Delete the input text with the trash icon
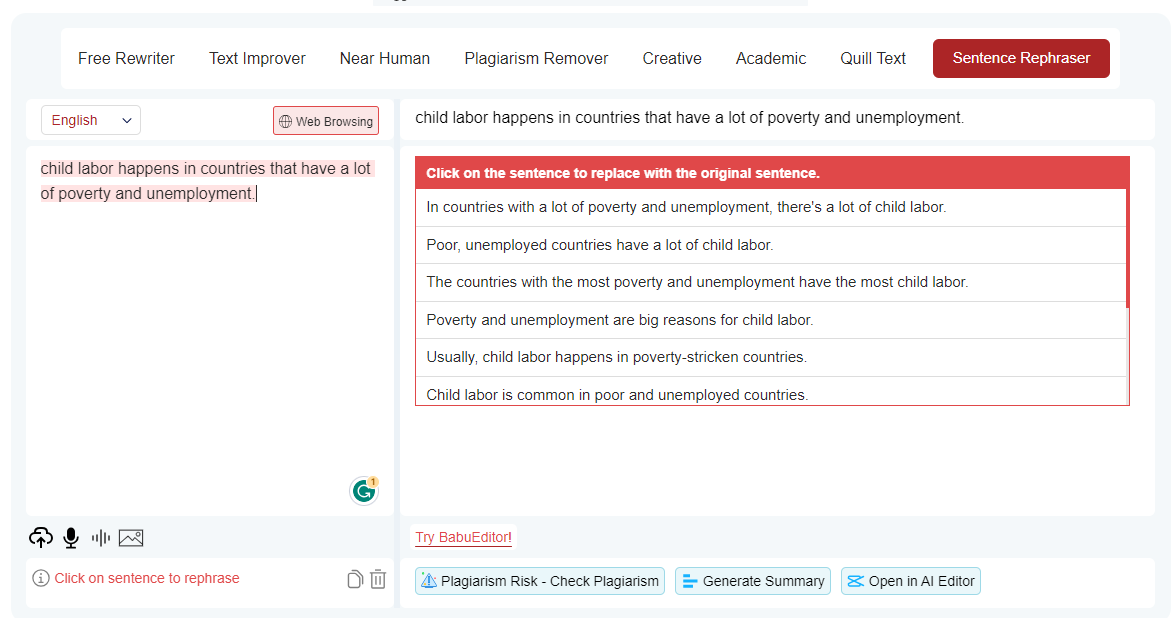The image size is (1176, 618). (x=378, y=579)
